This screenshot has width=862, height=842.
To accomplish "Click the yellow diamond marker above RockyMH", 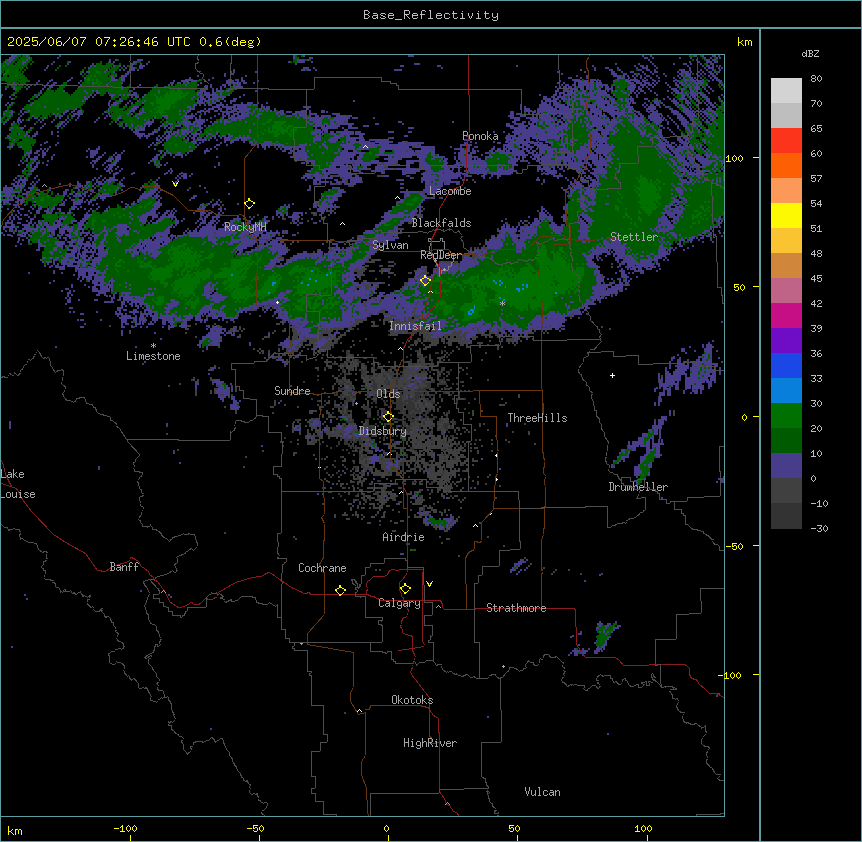I will point(250,204).
